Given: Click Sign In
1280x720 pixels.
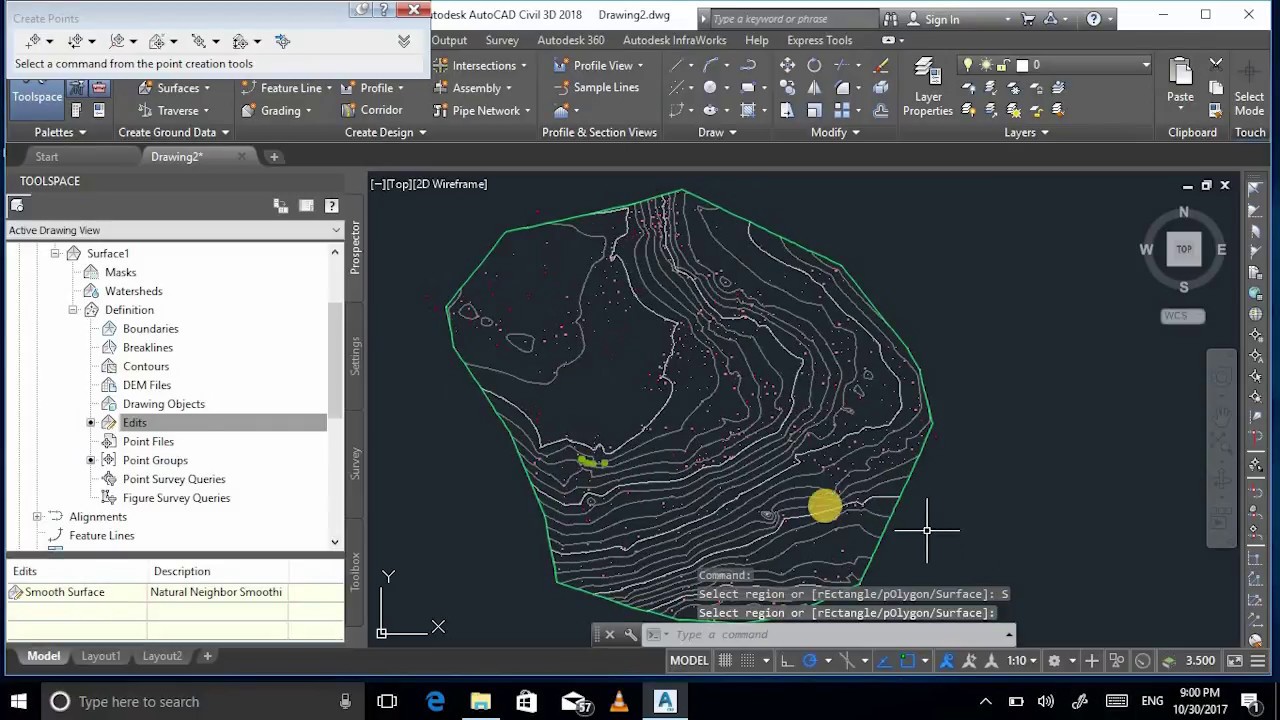Looking at the screenshot, I should tap(942, 18).
